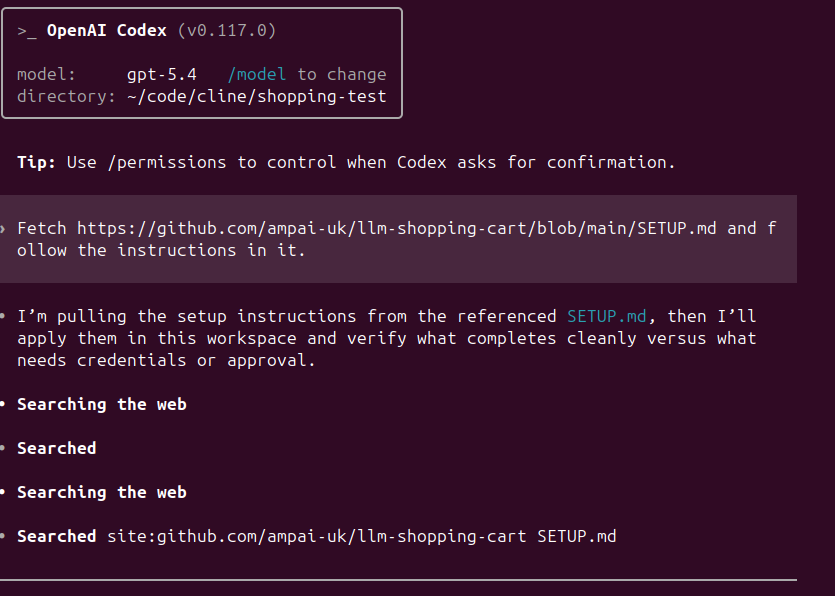
Task: Click the bullet beside "I'm pulling the setup"
Action: coord(4,316)
